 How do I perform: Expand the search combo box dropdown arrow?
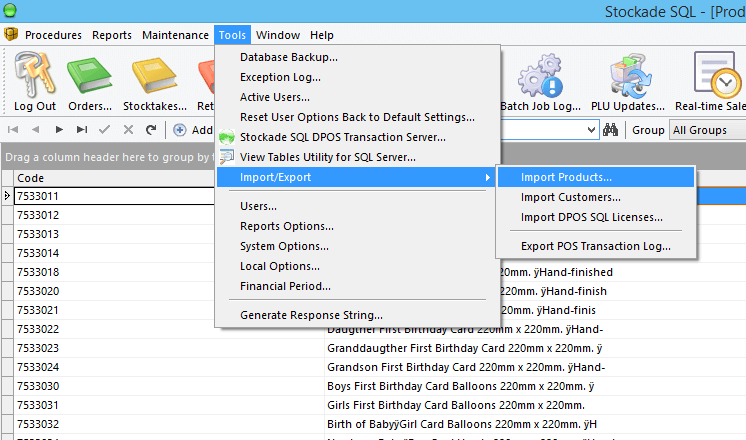(x=591, y=130)
